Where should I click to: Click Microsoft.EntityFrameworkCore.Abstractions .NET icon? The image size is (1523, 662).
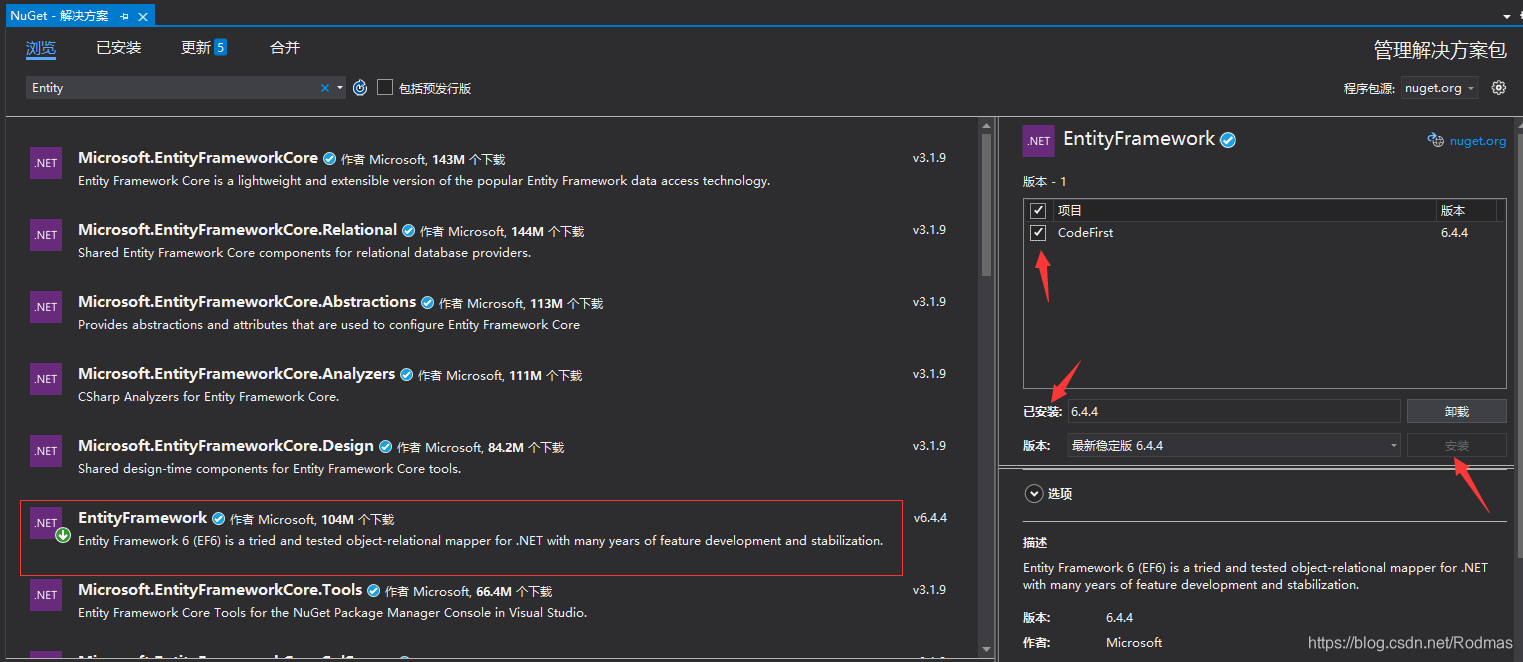pyautogui.click(x=46, y=307)
